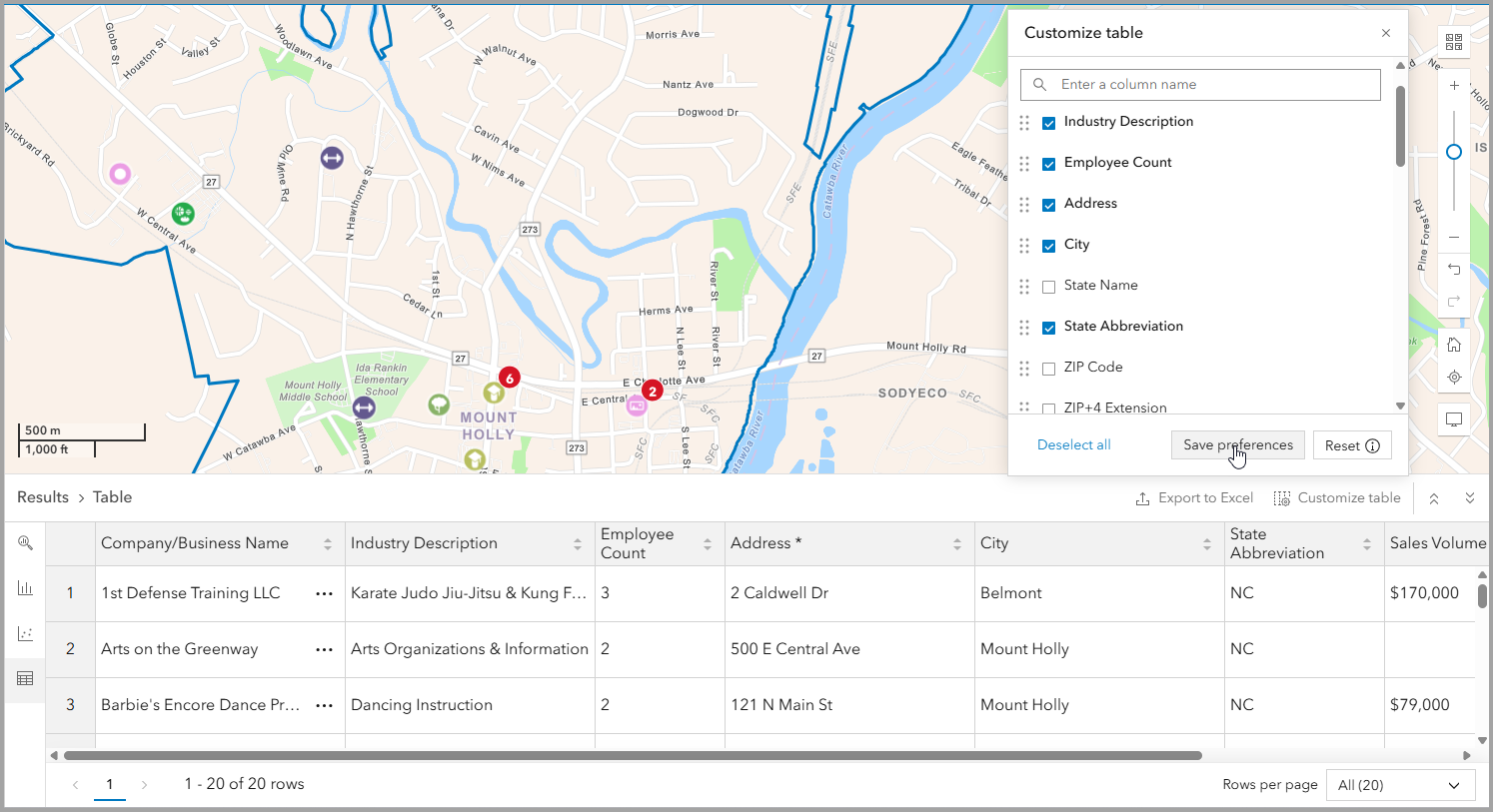Go back to Results breadcrumb
Image resolution: width=1493 pixels, height=812 pixels.
pos(43,497)
